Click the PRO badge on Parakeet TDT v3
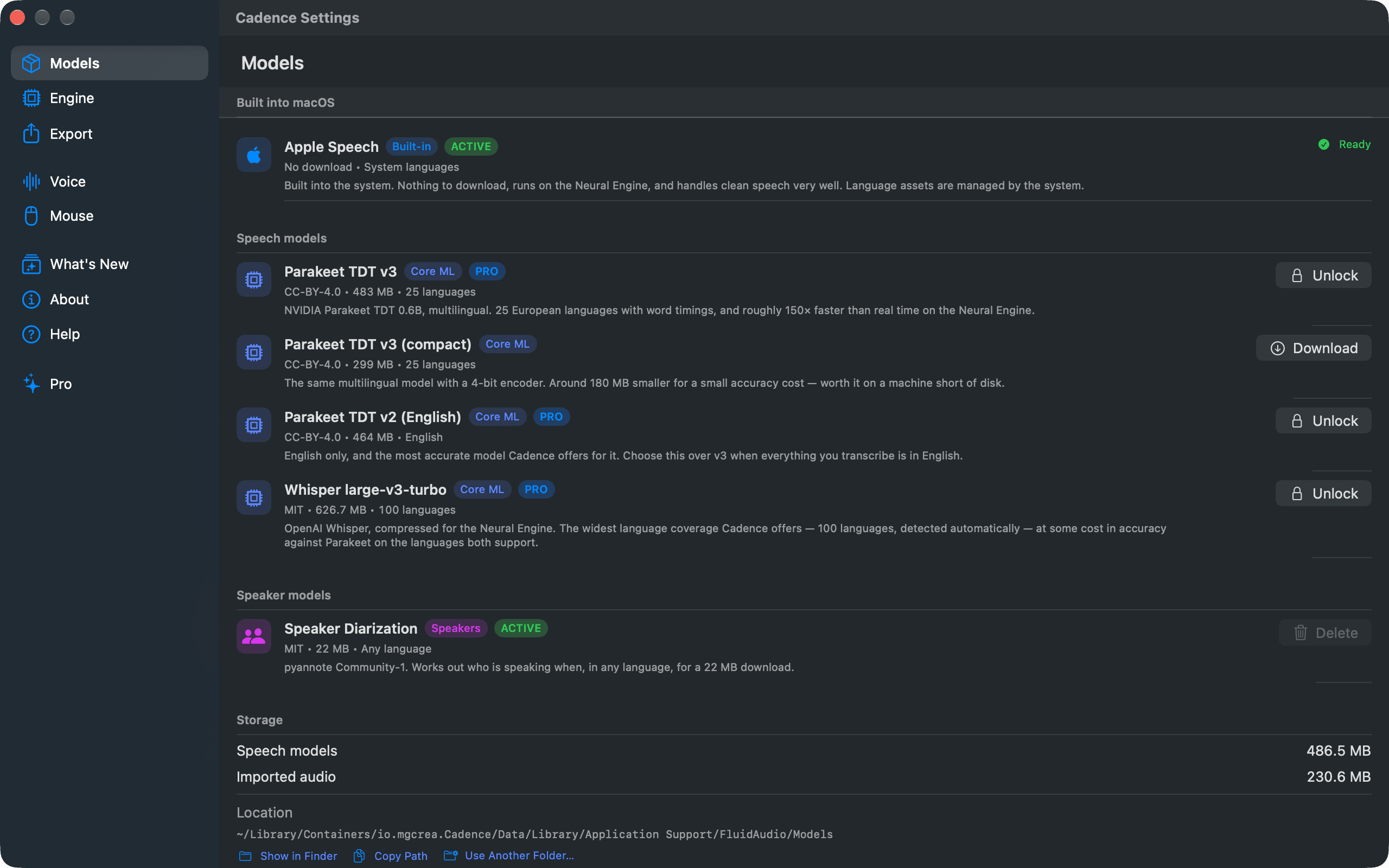Image resolution: width=1389 pixels, height=868 pixels. (487, 272)
